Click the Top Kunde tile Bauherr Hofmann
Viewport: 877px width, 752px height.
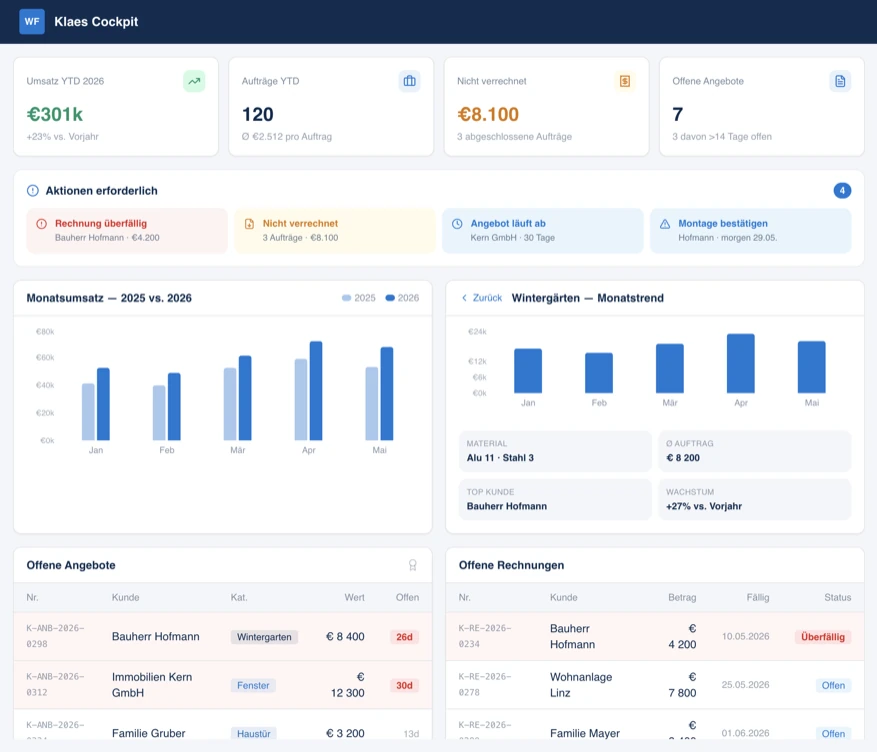pos(555,500)
